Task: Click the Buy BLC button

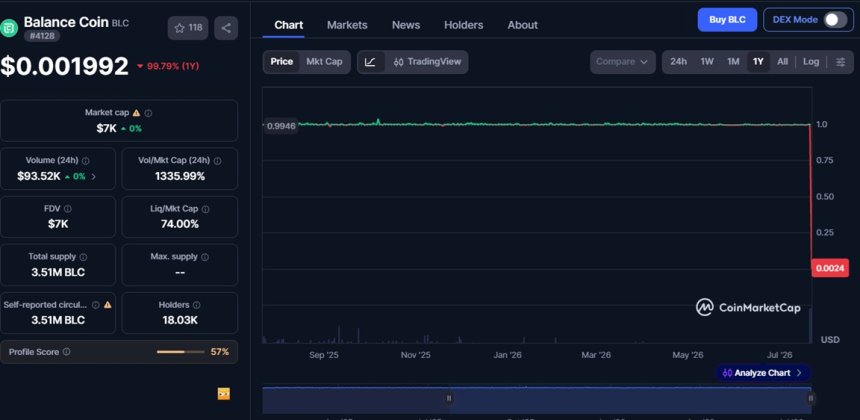Action: click(727, 20)
